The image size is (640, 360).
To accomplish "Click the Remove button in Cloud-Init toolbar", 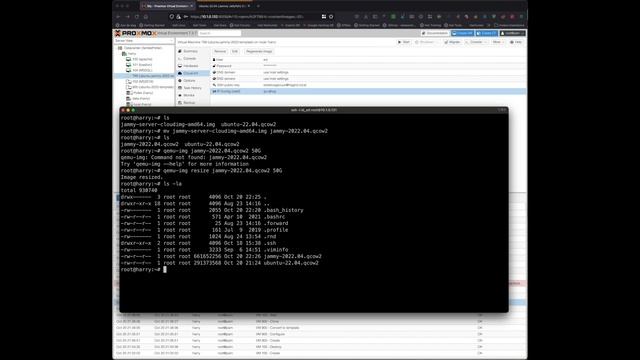I will pyautogui.click(x=220, y=51).
